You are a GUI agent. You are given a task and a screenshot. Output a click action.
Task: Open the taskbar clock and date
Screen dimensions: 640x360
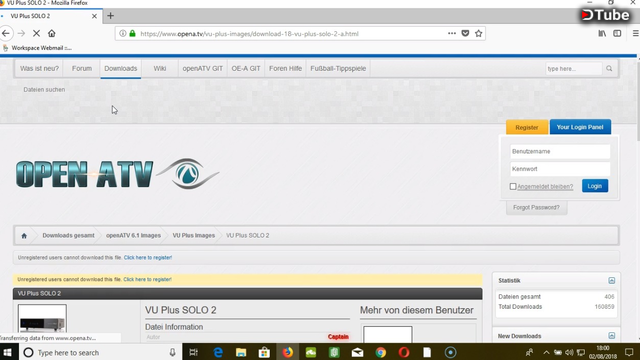[602, 352]
